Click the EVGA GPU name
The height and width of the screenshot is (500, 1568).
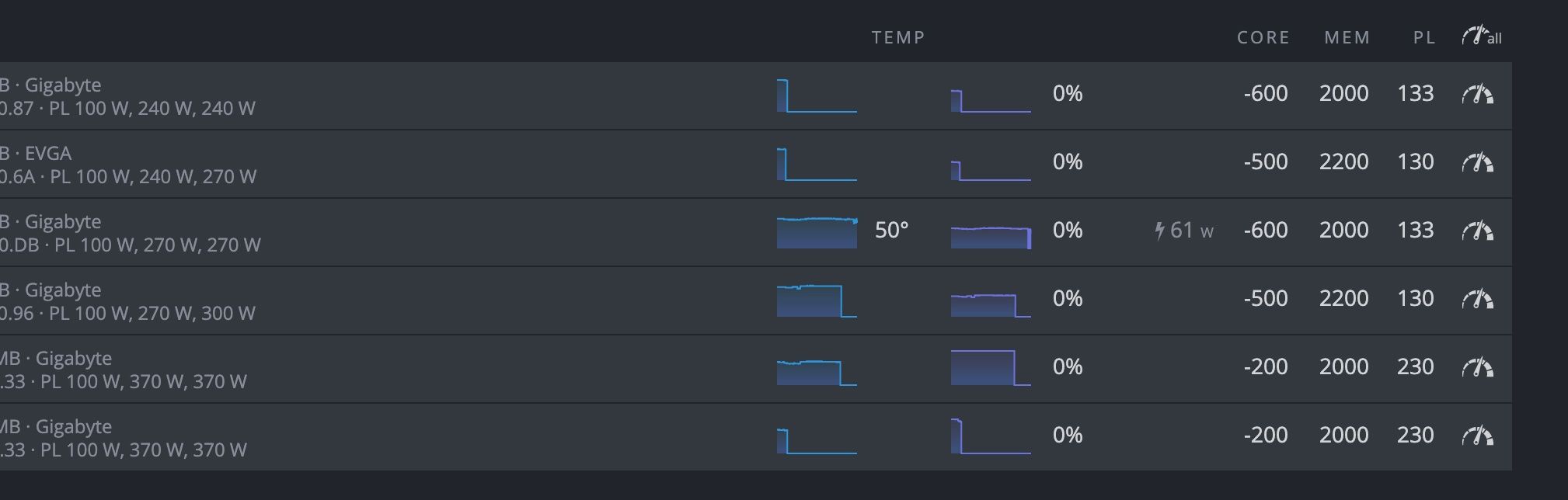[48, 153]
